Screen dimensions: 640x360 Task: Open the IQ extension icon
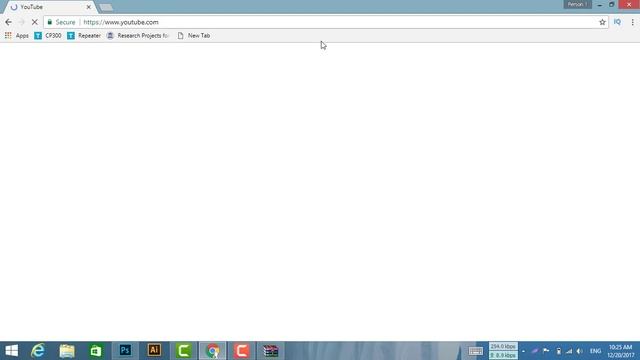[x=617, y=22]
